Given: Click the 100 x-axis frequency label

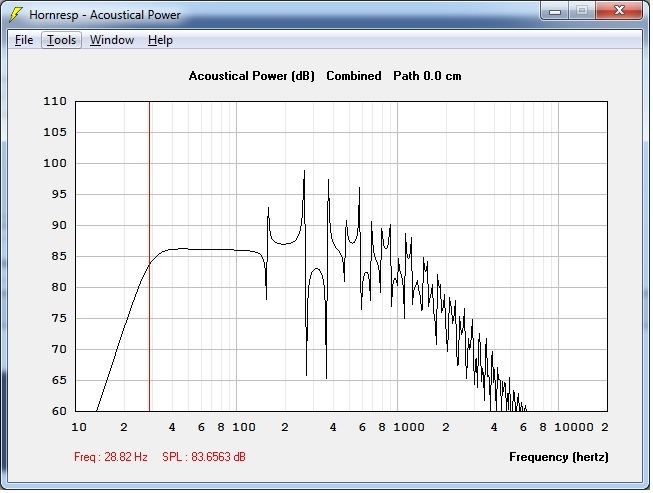Looking at the screenshot, I should 244,427.
